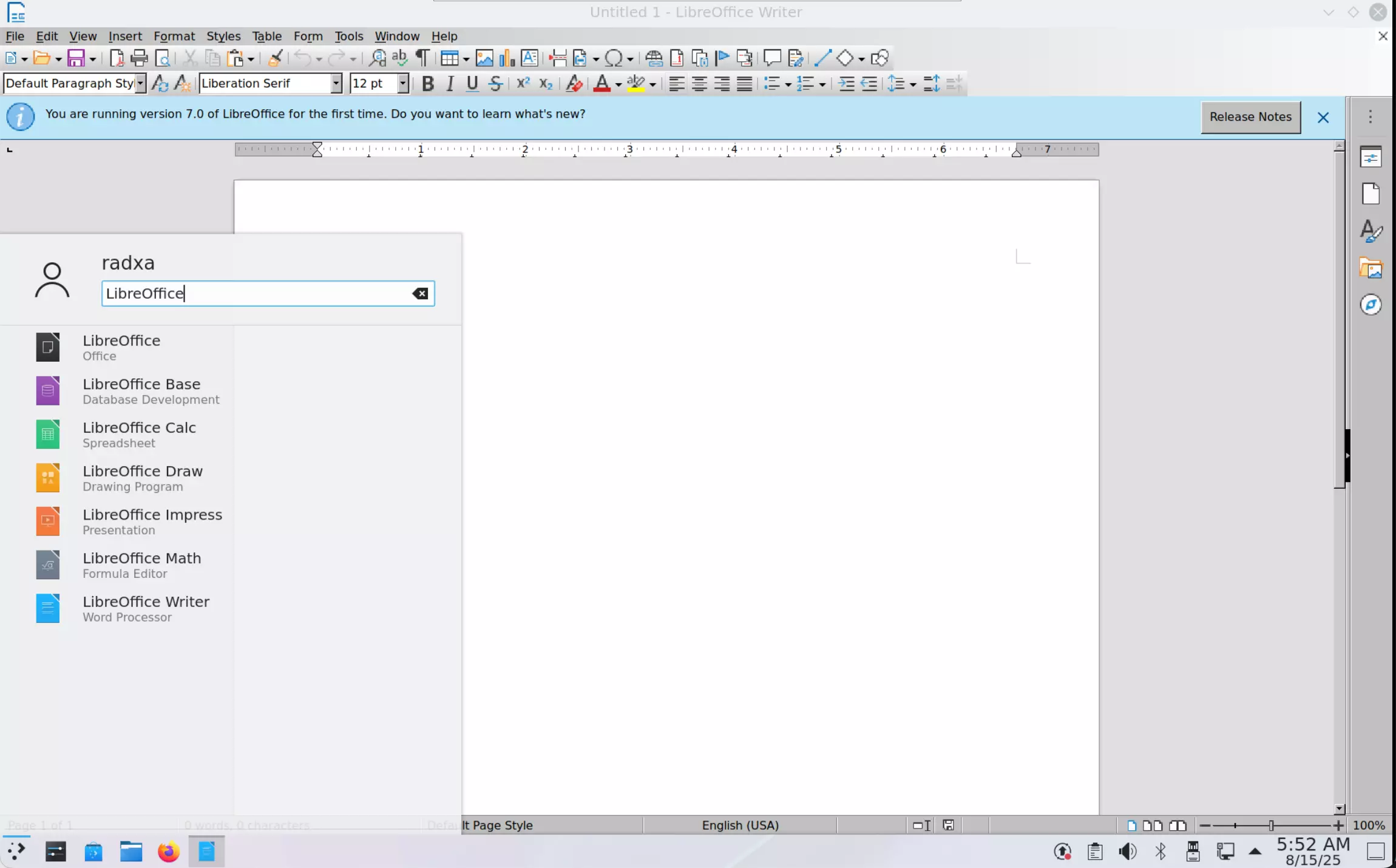Click Font Color red A swatch
Screen dimensions: 1396x868
click(x=601, y=84)
